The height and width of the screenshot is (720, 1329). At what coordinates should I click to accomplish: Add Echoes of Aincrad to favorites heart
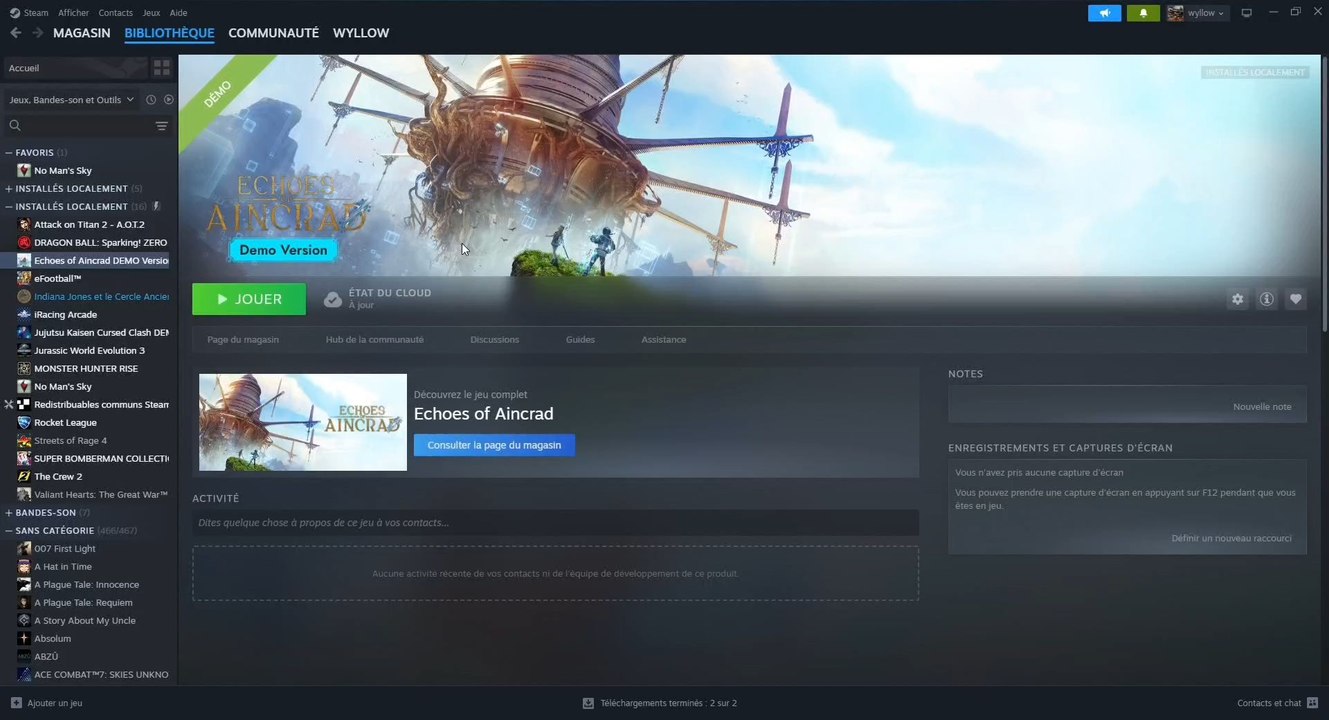pos(1296,299)
